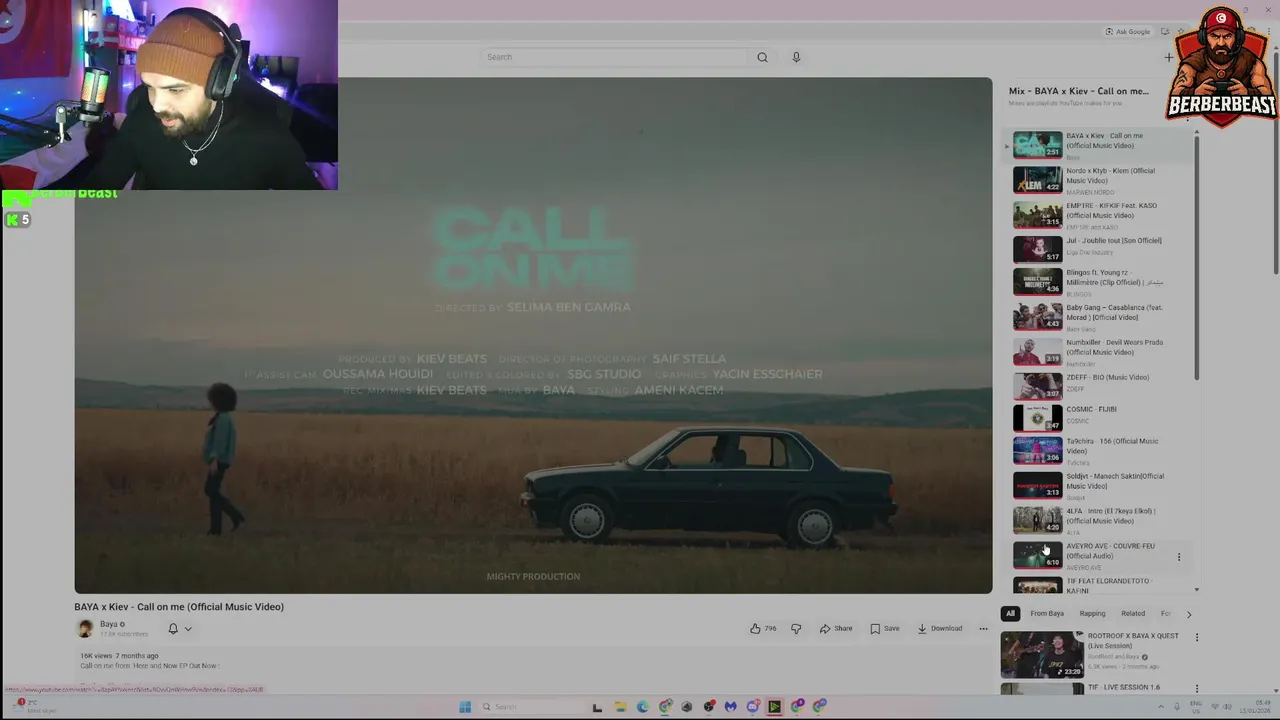Image resolution: width=1280 pixels, height=720 pixels.
Task: Click the video player to pause
Action: 533,335
